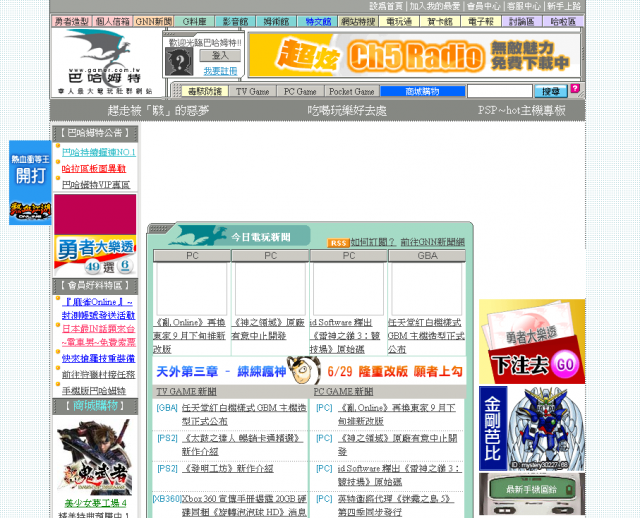Screen dimensions: 640x518
Task: Click the 鬼武者 shop image
Action: 94,457
